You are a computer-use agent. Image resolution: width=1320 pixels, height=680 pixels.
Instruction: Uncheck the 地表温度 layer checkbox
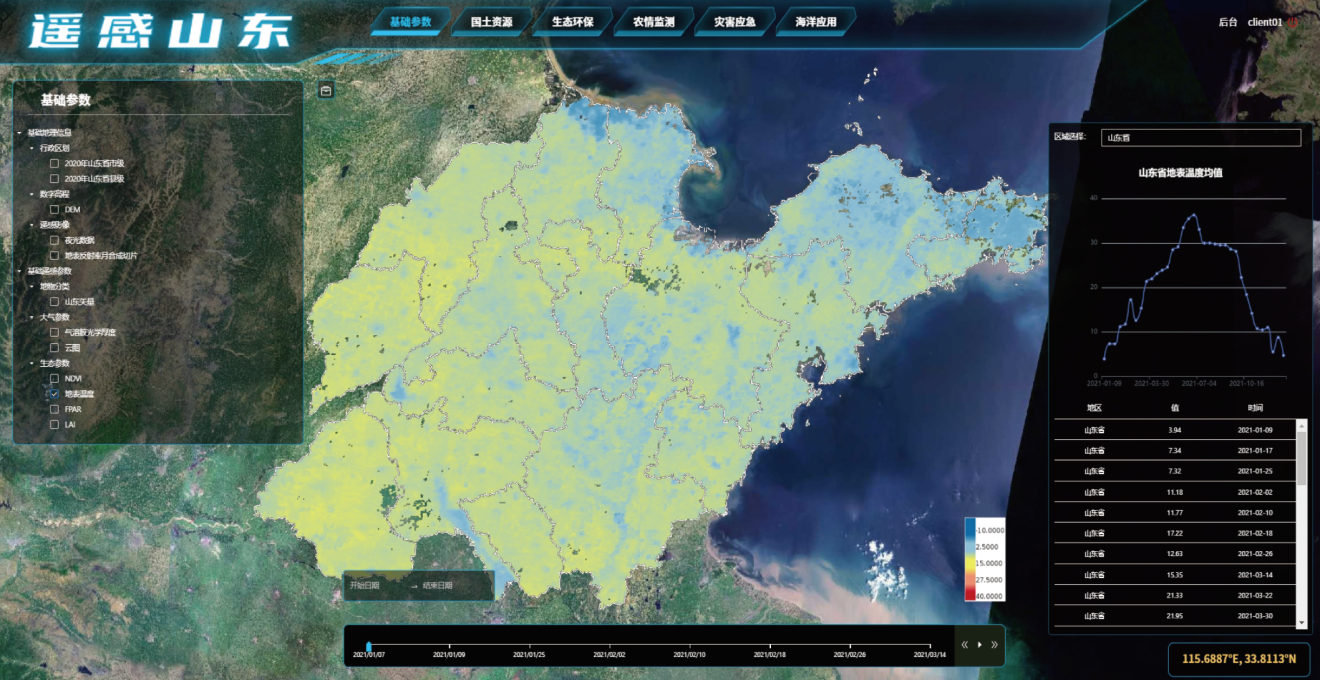pos(55,394)
